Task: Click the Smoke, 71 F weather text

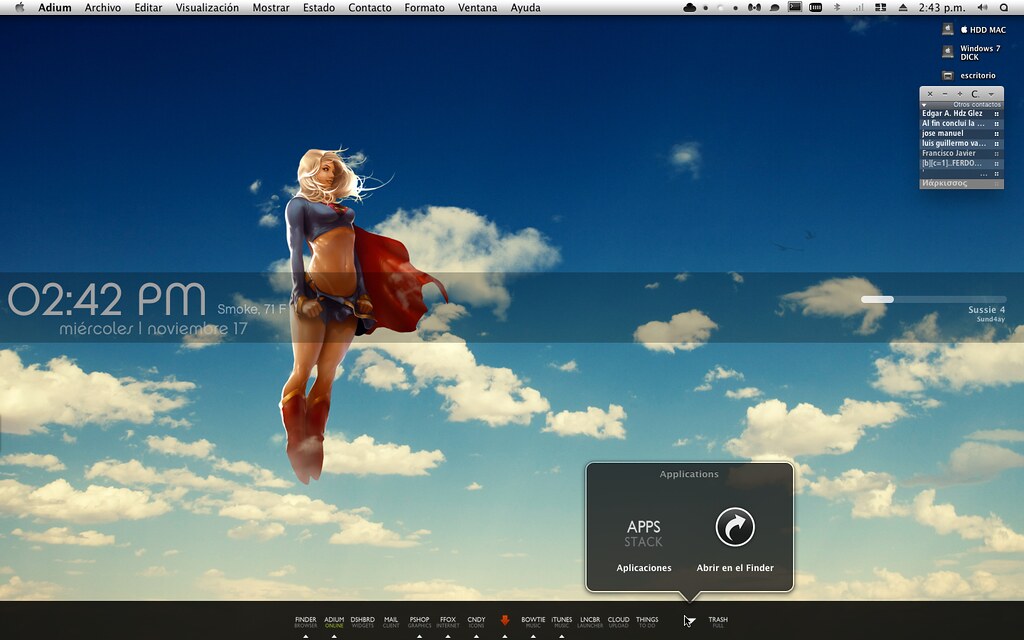Action: [252, 309]
